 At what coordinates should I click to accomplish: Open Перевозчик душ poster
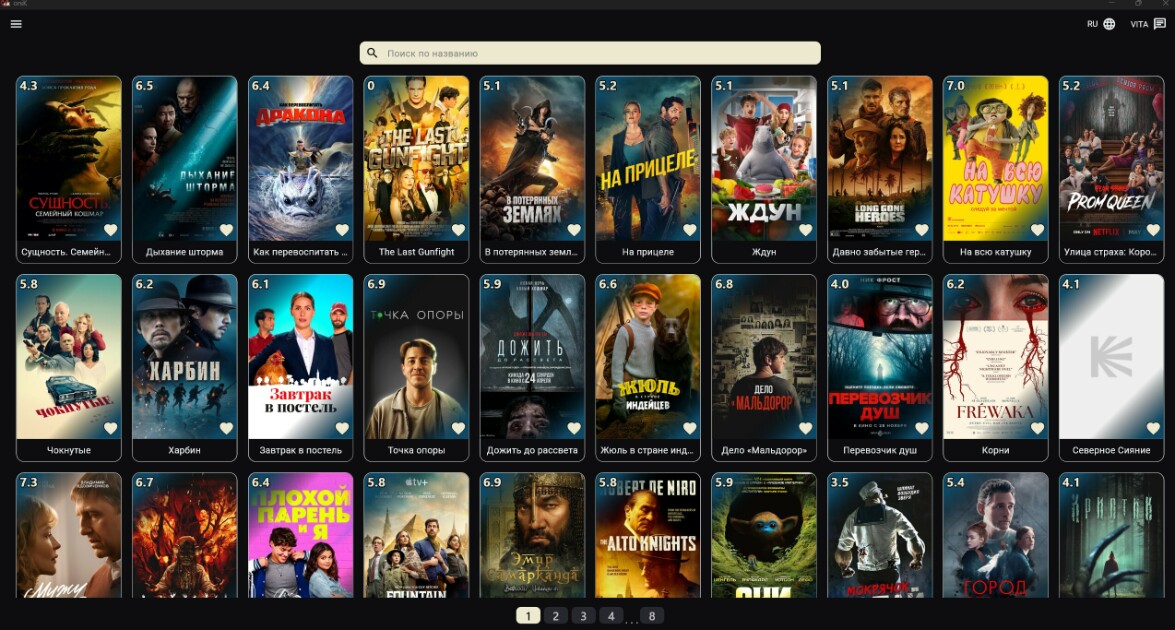point(880,357)
